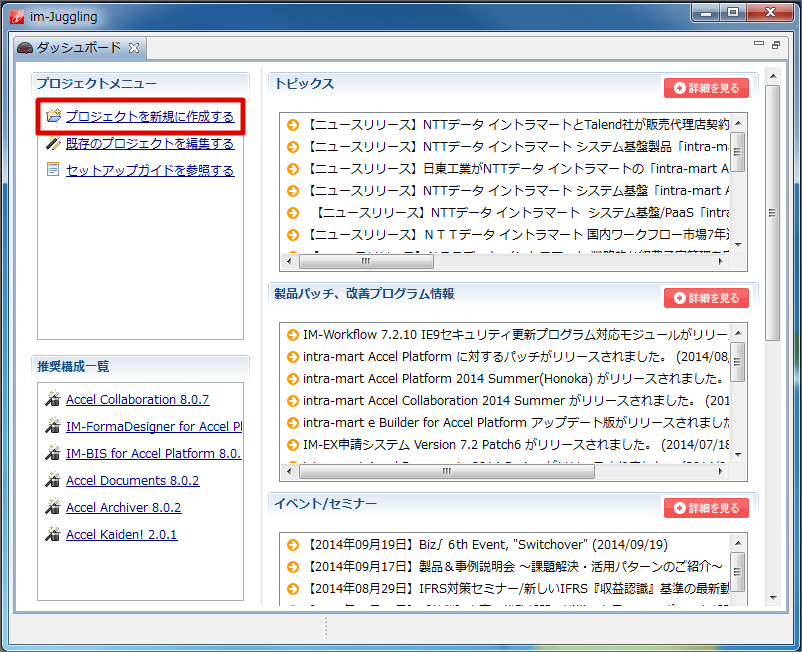Minimize the dashboard view panel
The width and height of the screenshot is (802, 652).
(758, 46)
